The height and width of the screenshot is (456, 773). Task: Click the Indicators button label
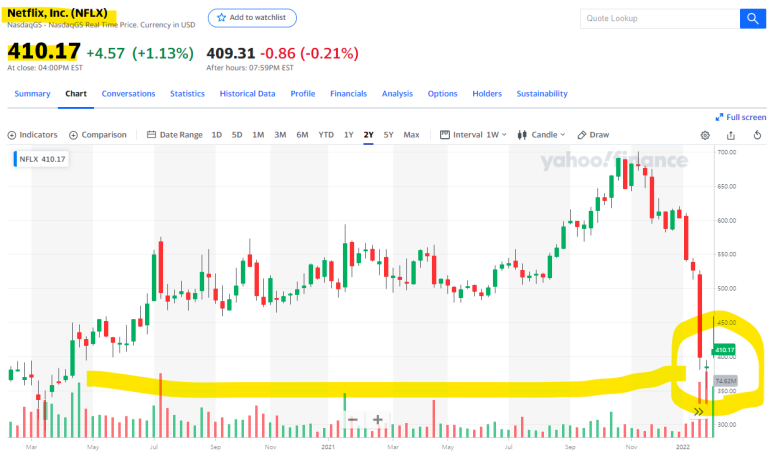pyautogui.click(x=38, y=135)
